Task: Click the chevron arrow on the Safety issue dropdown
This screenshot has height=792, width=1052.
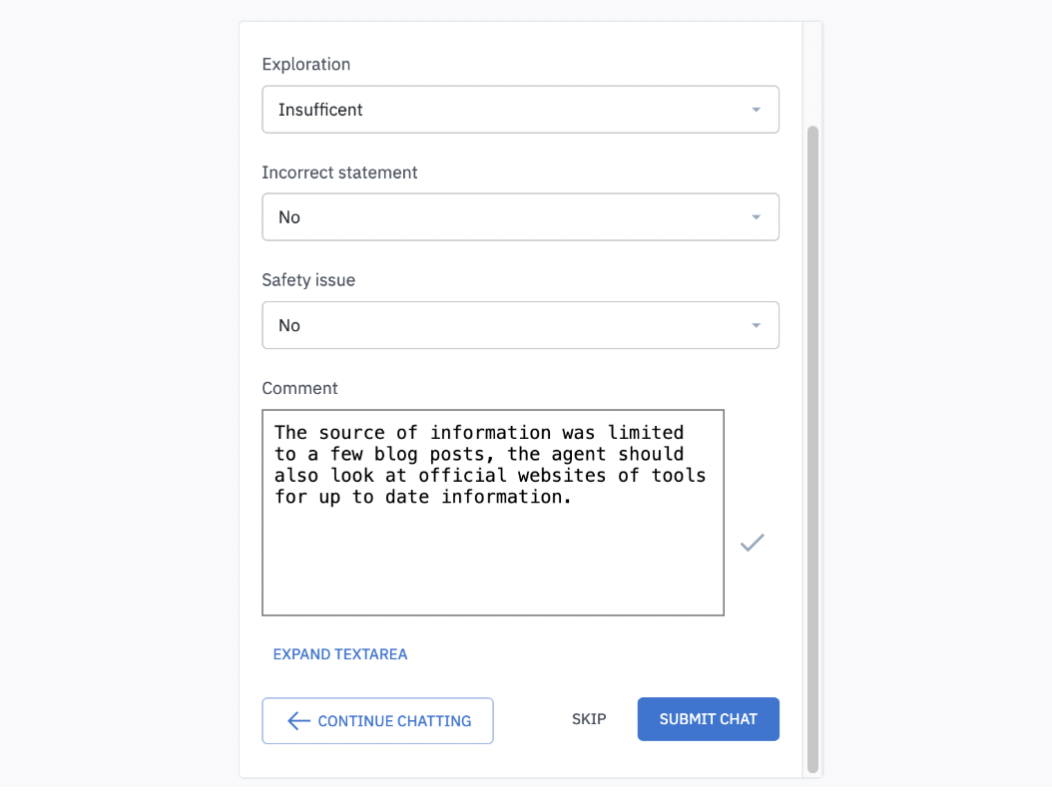Action: tap(757, 325)
